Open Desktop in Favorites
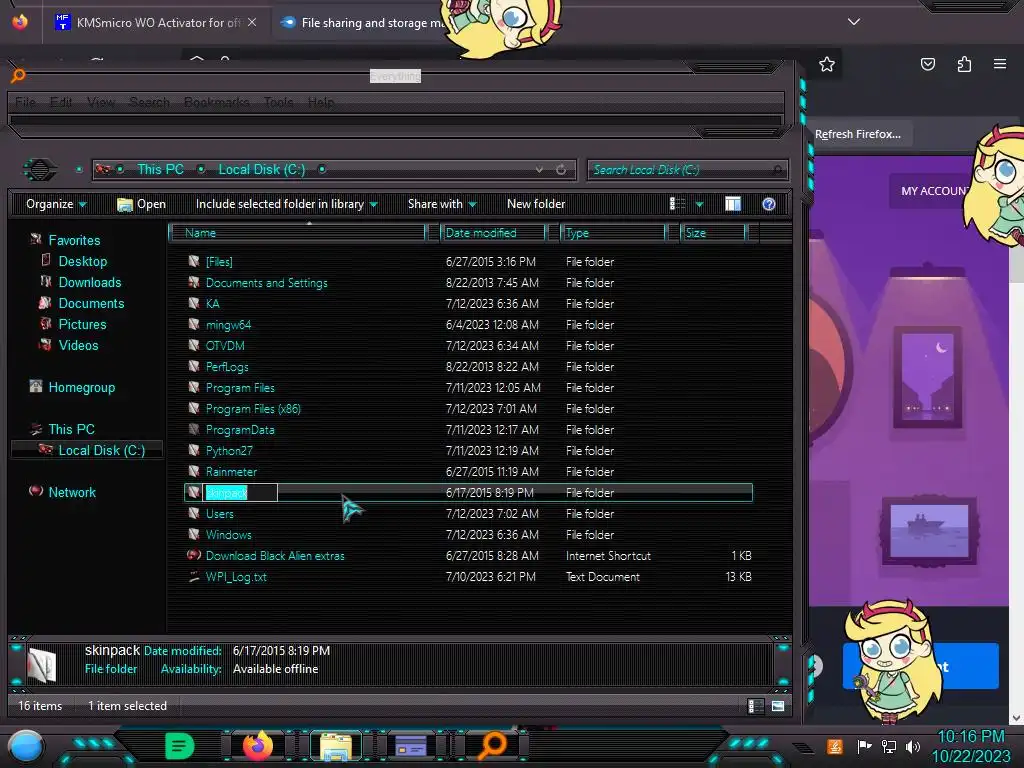This screenshot has height=768, width=1024. click(82, 261)
